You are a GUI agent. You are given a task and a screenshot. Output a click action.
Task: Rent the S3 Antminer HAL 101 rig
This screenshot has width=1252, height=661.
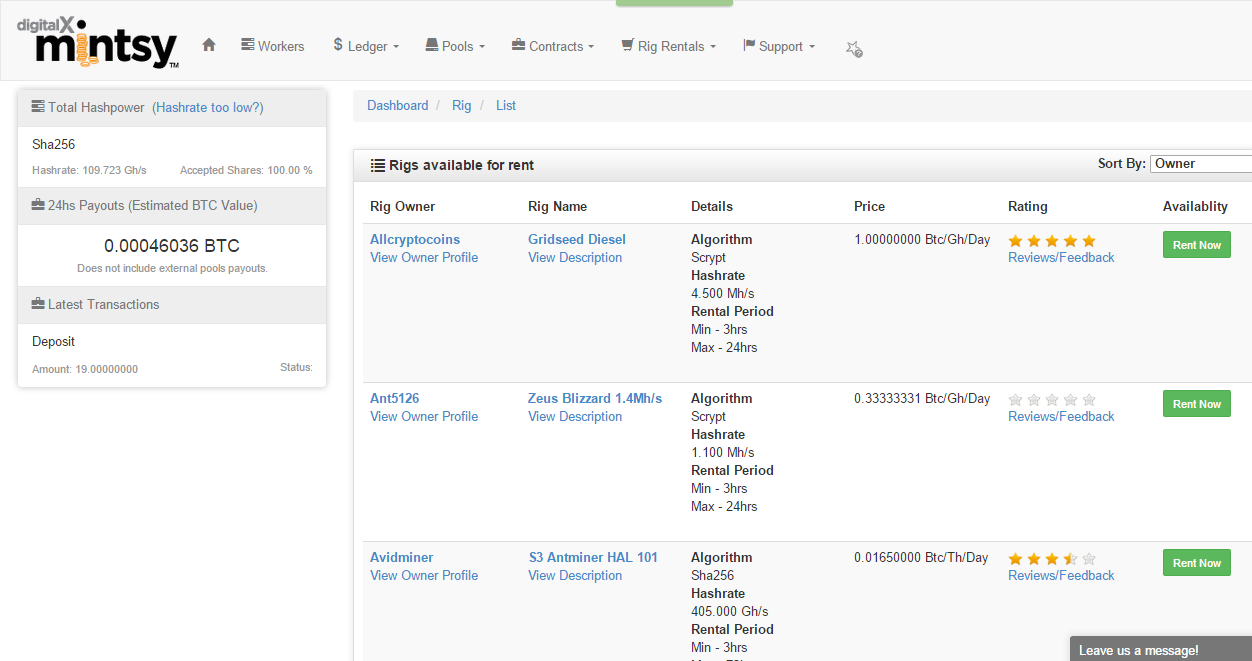click(x=1196, y=563)
